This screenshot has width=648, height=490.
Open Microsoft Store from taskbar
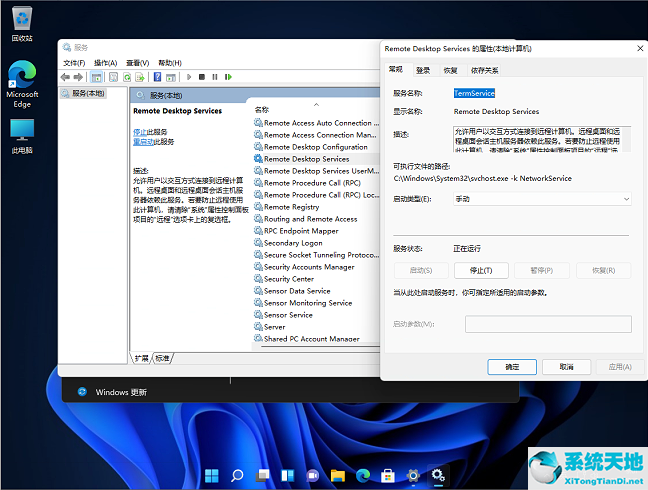click(387, 476)
